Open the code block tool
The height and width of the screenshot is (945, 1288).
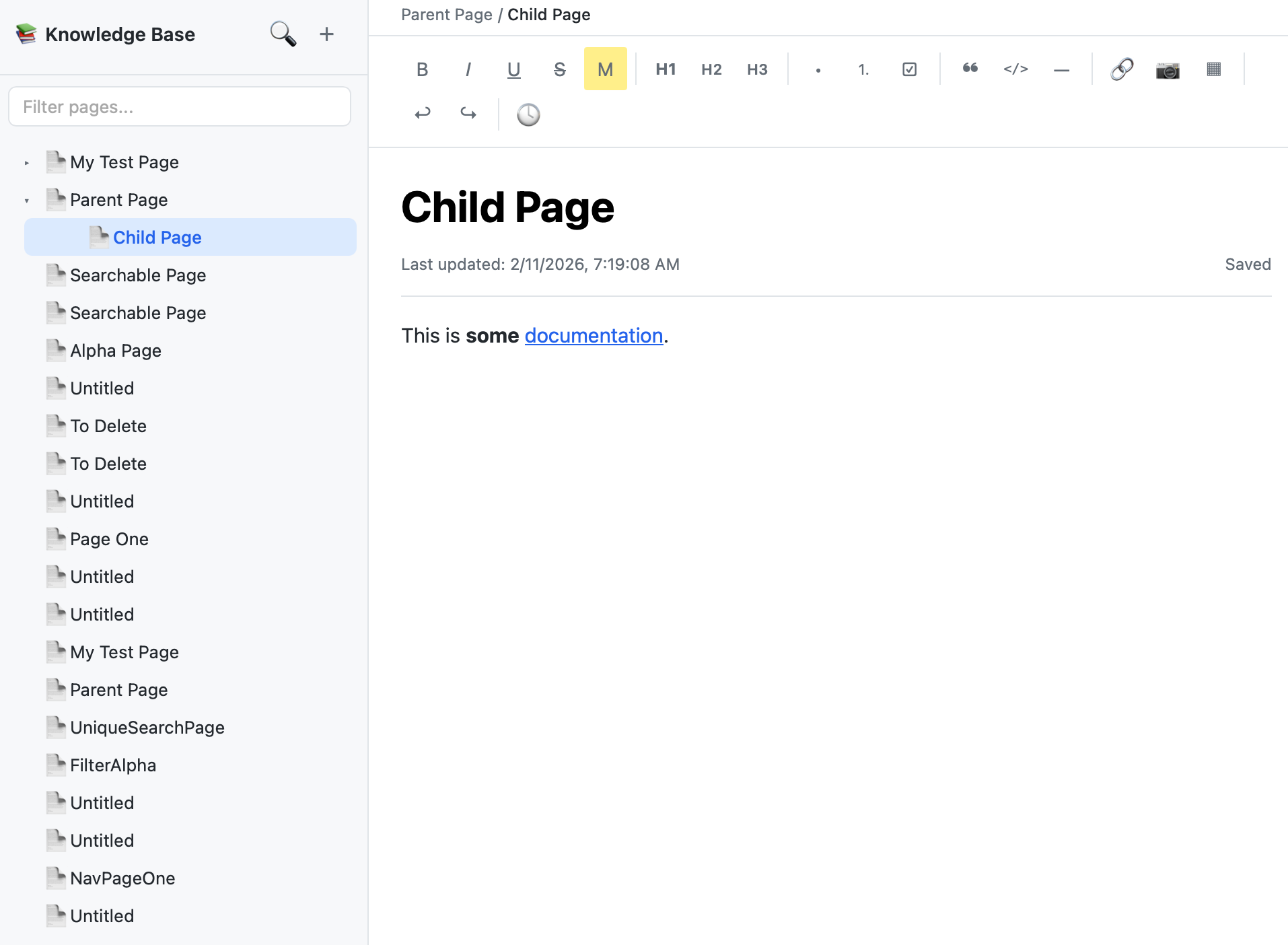pos(1015,69)
